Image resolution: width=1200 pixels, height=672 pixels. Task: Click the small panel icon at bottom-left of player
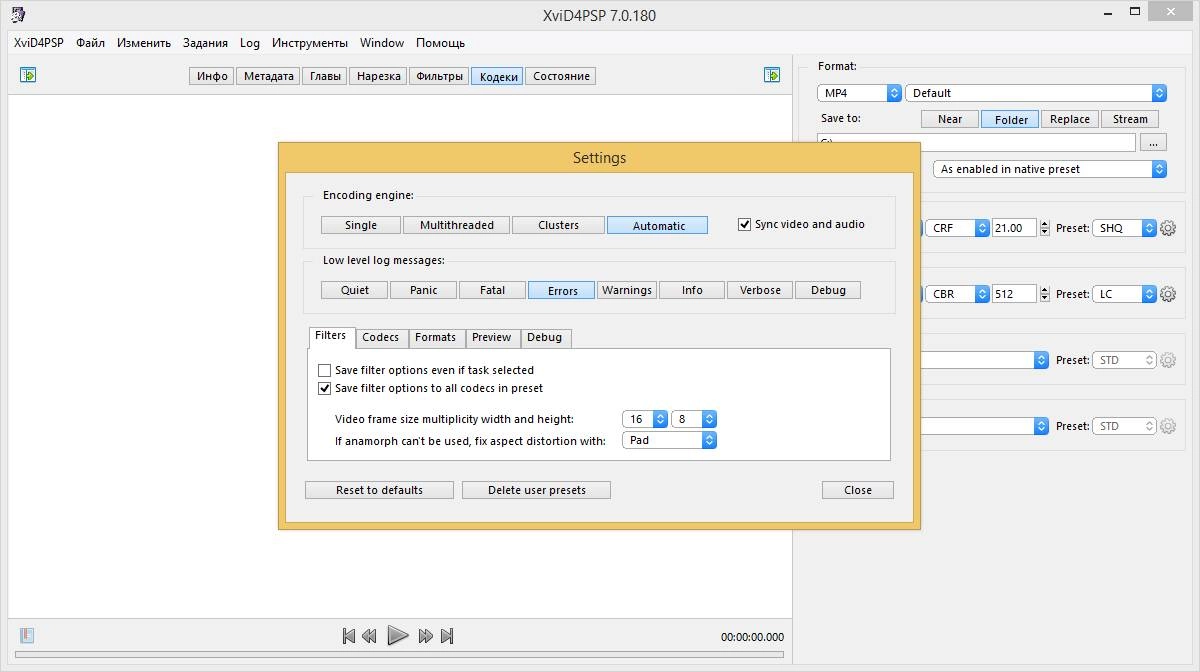click(27, 635)
